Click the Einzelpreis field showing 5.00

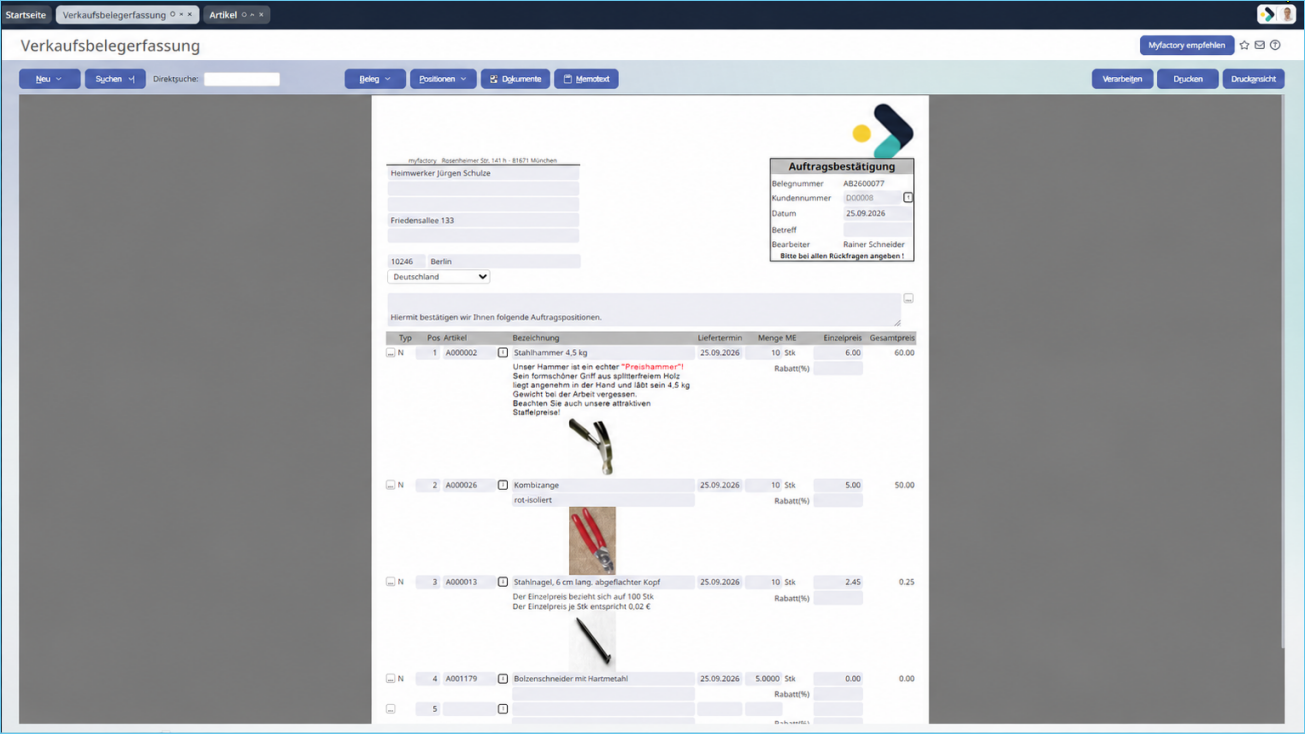pos(838,485)
